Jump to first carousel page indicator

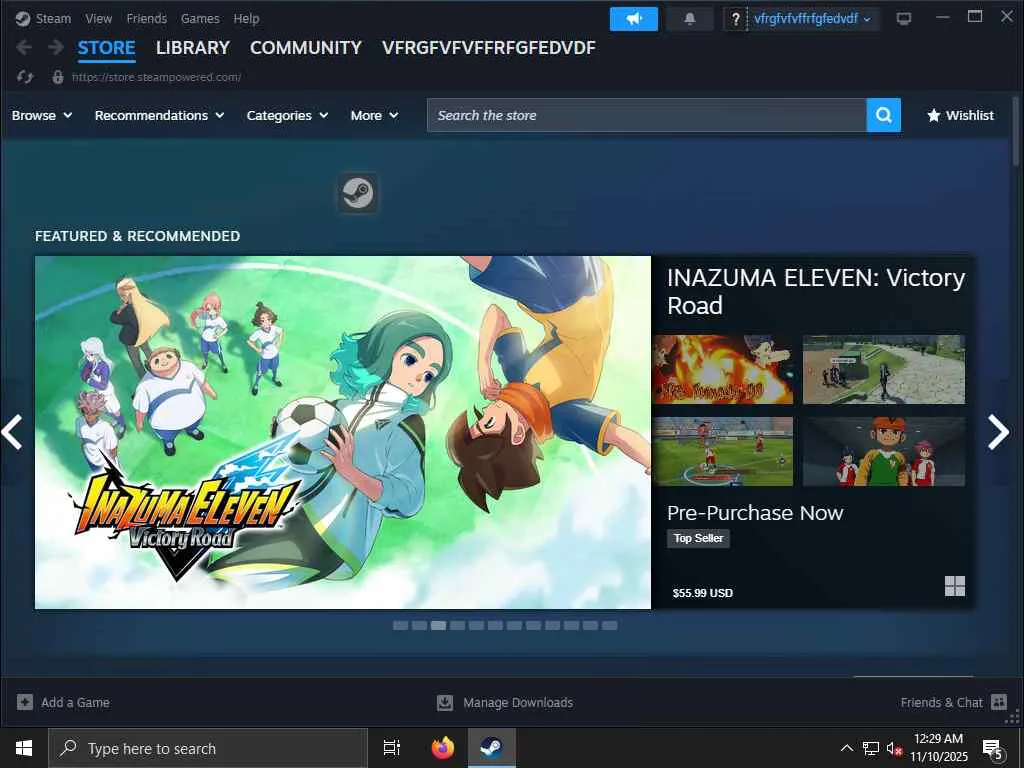point(400,626)
